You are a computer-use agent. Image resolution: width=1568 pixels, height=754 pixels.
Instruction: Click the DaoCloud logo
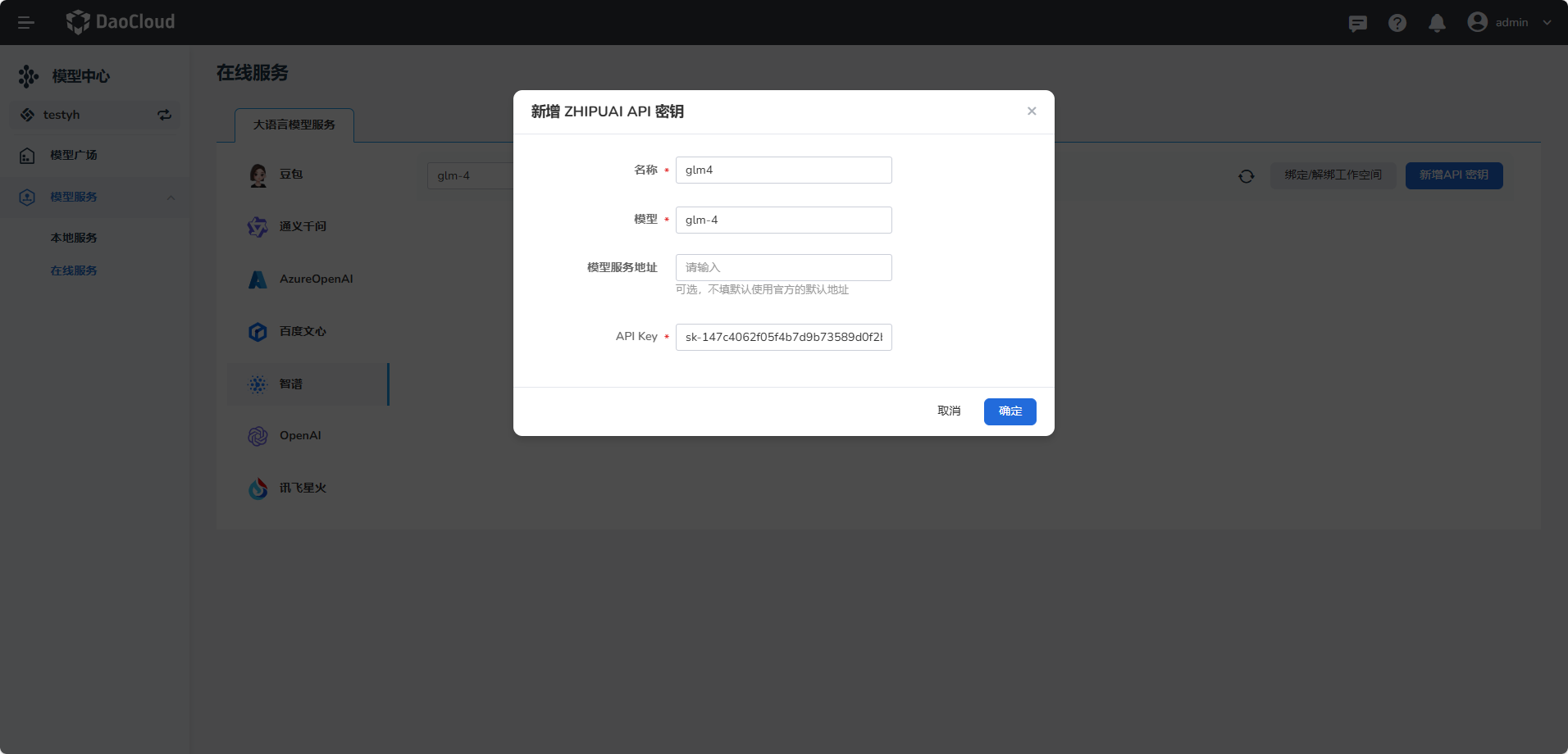coord(121,22)
